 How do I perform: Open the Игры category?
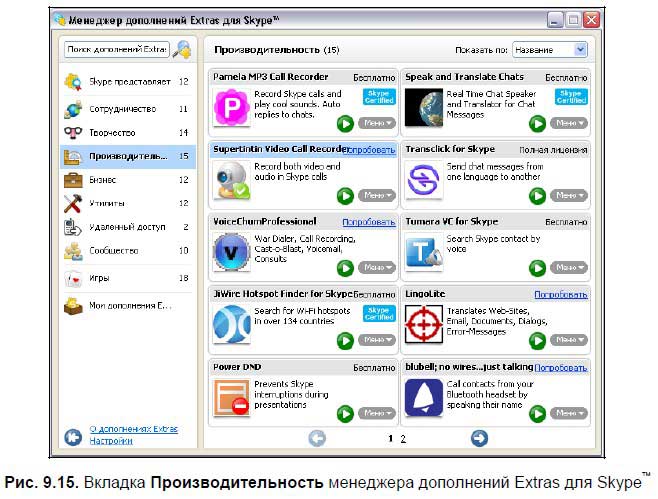[98, 278]
